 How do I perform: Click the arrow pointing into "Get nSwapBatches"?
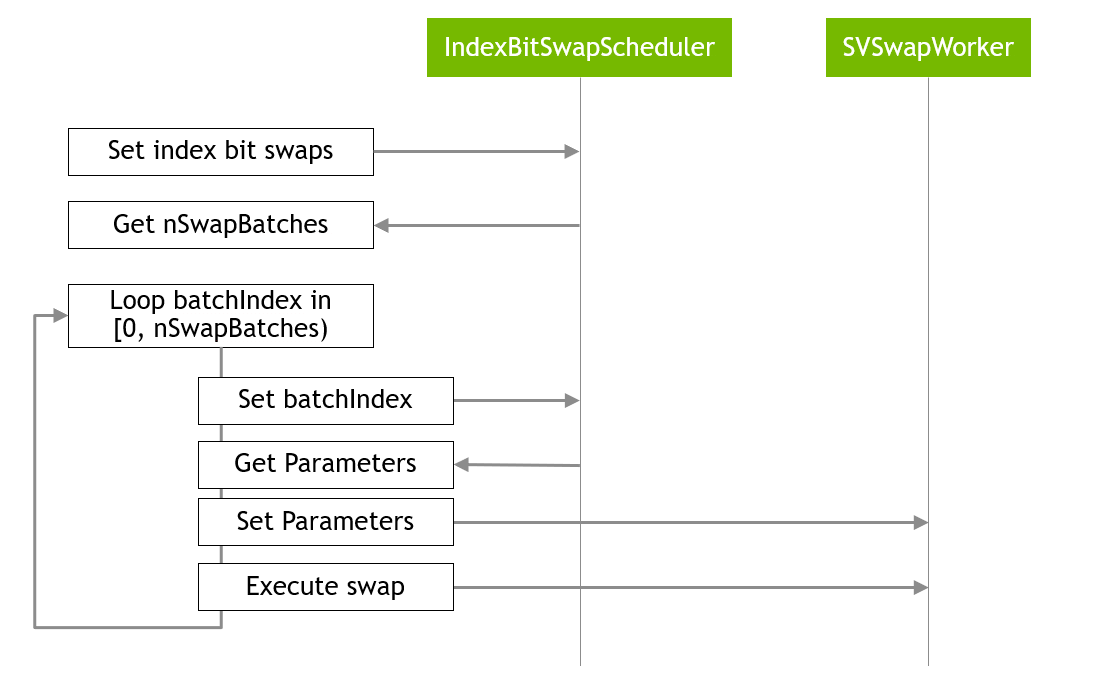[x=476, y=226]
